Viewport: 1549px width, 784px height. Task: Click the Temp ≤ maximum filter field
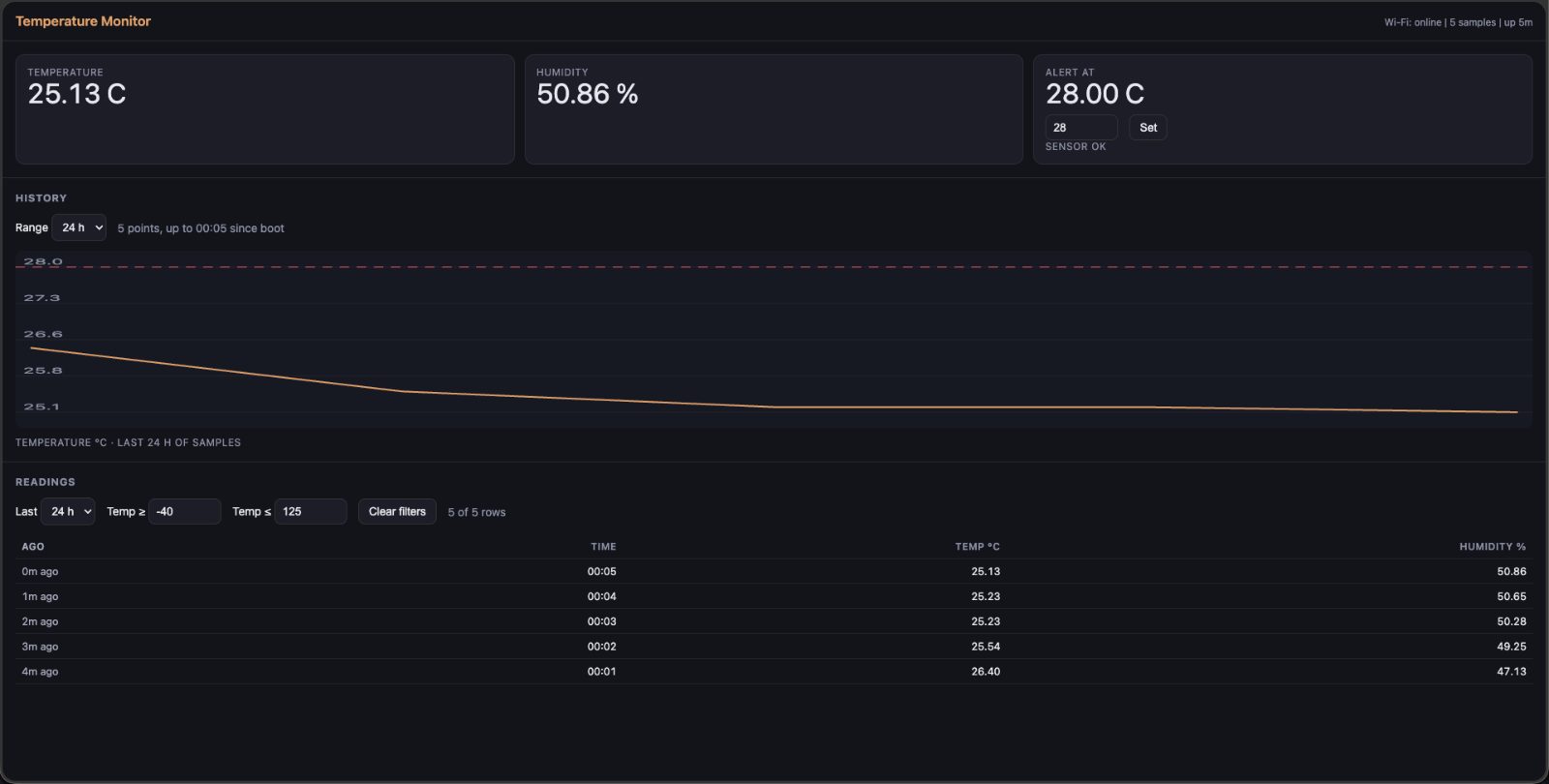pyautogui.click(x=311, y=511)
